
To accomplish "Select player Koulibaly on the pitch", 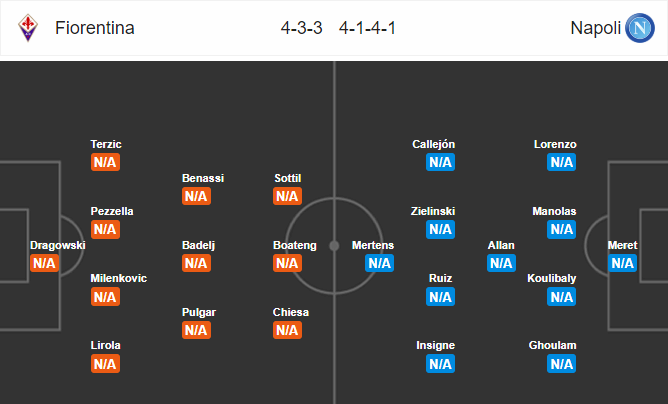I will click(x=551, y=278).
